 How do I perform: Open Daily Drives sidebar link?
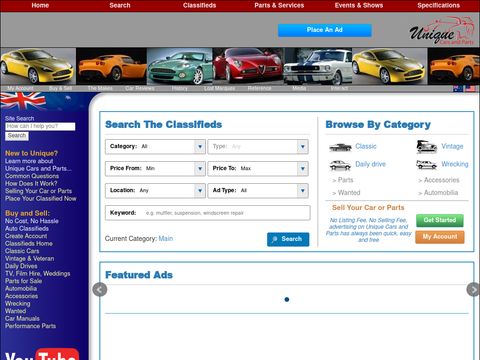pos(21,266)
